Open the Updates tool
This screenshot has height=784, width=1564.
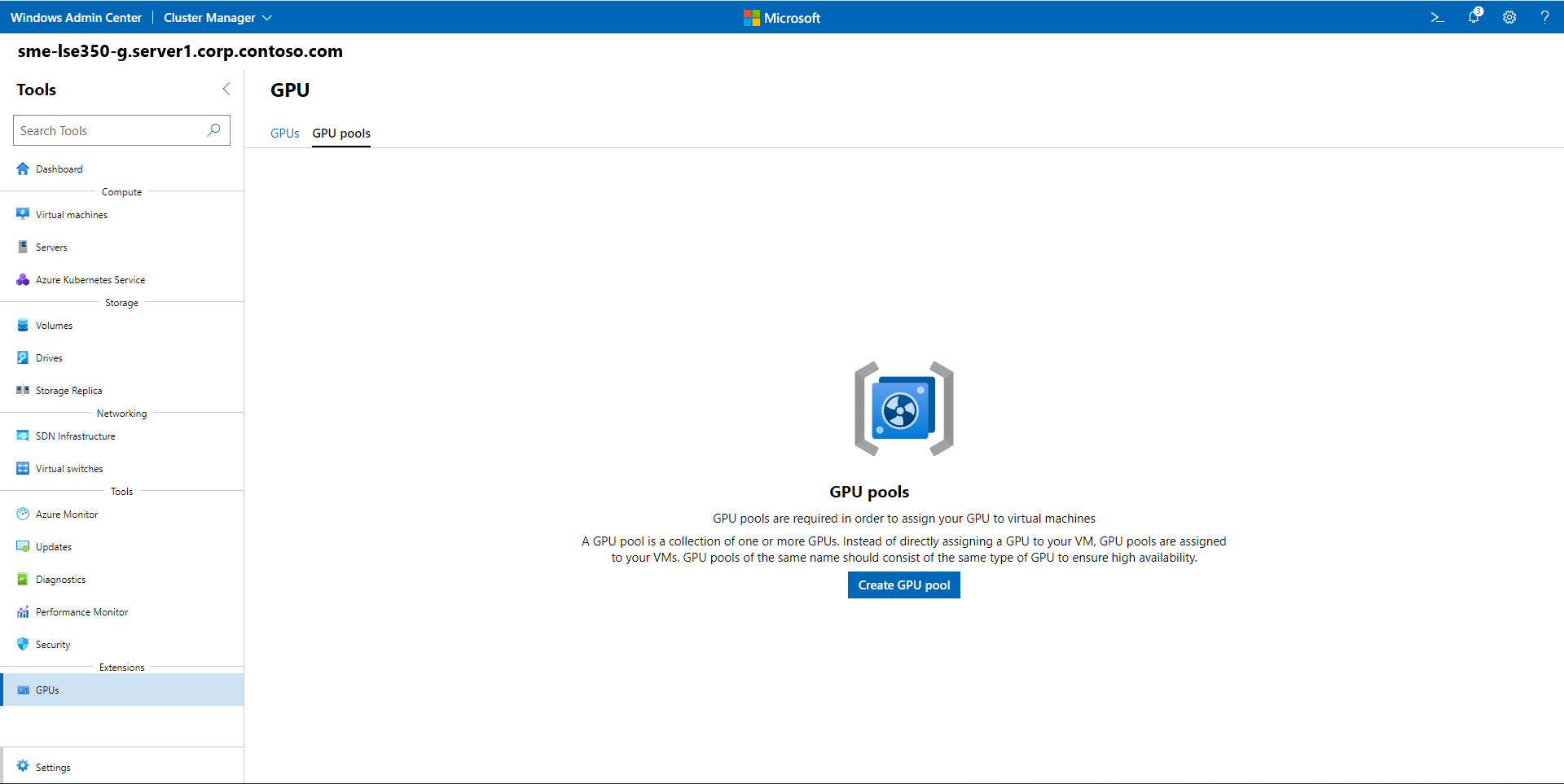tap(53, 546)
